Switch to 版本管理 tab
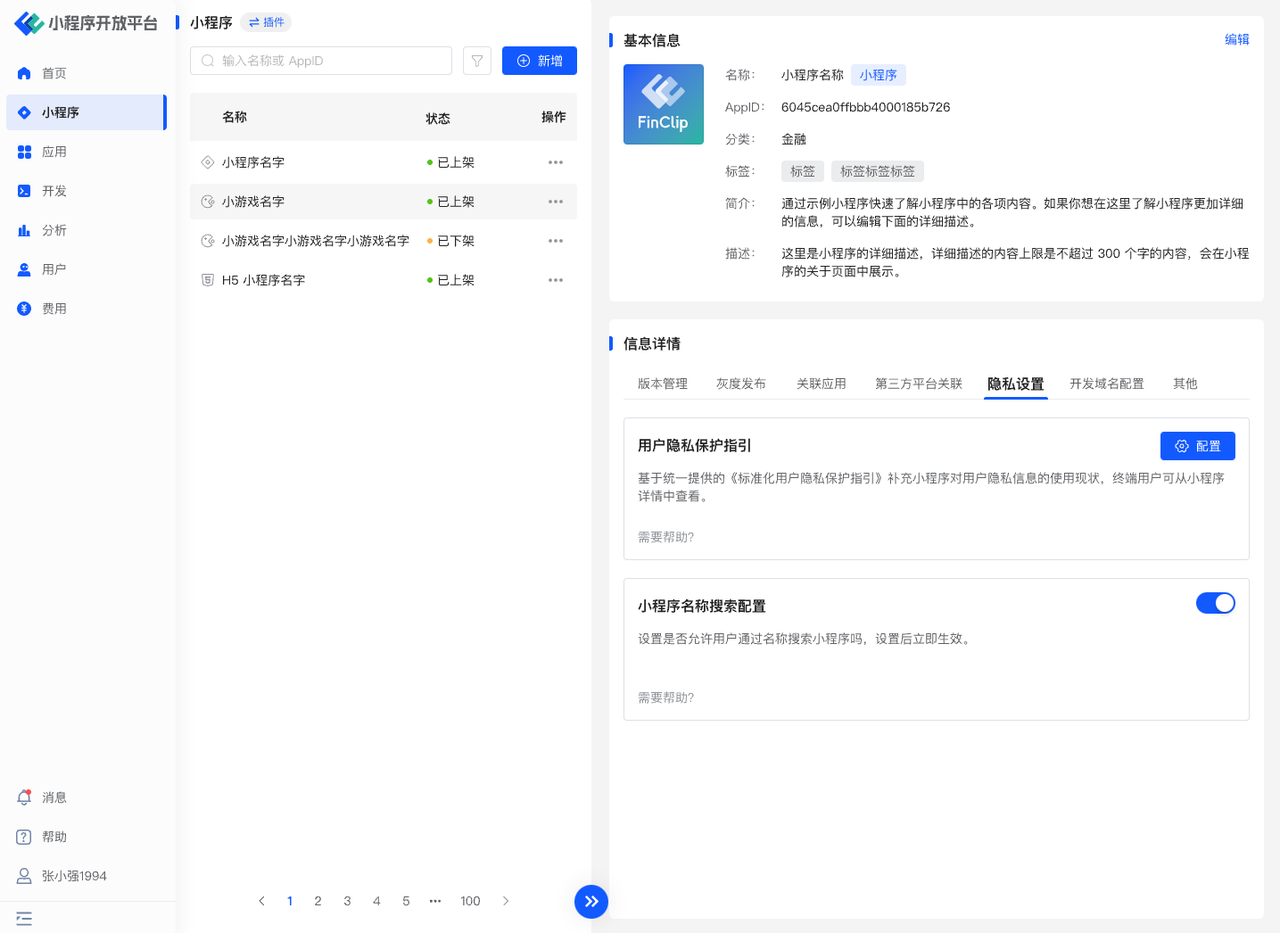 click(x=662, y=383)
